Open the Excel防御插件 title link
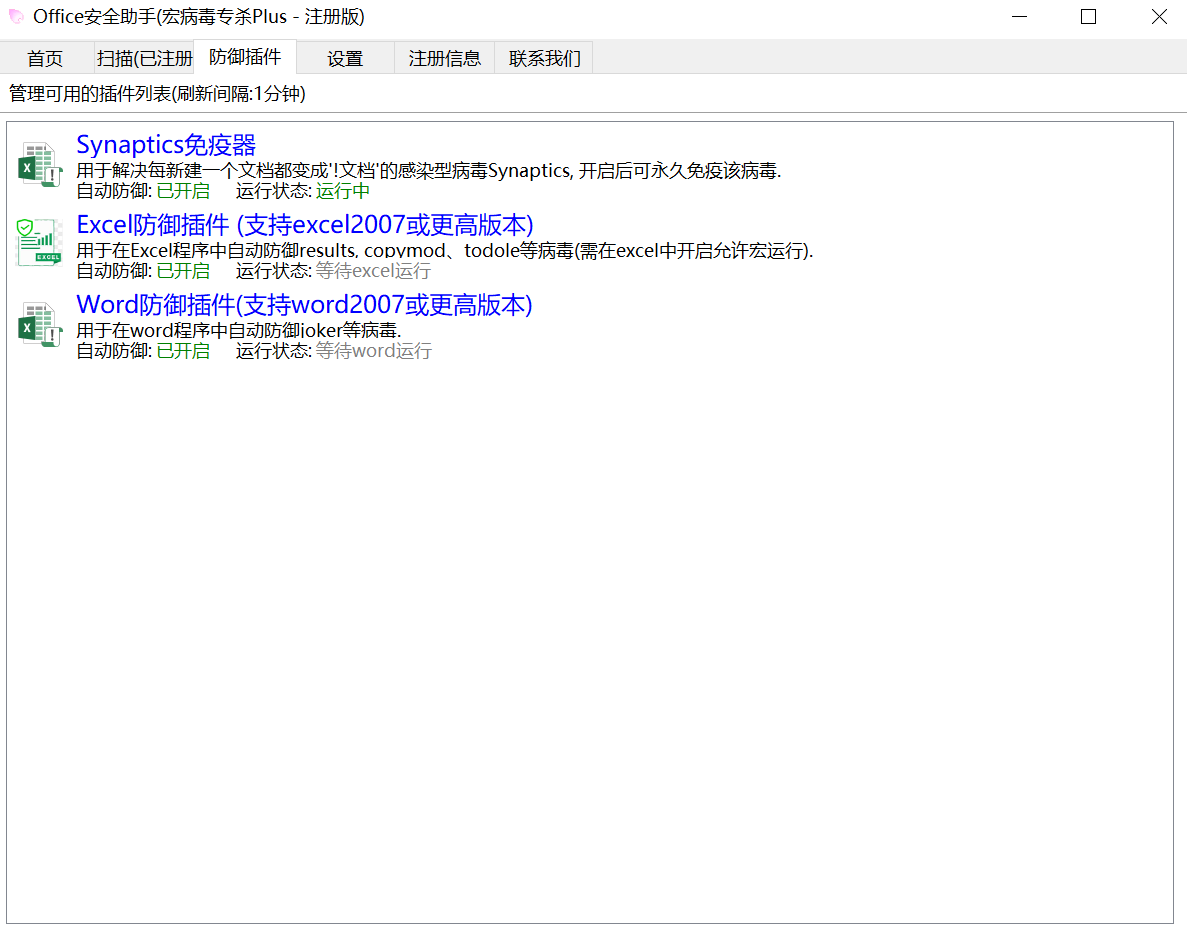This screenshot has height=937, width=1187. tap(305, 225)
